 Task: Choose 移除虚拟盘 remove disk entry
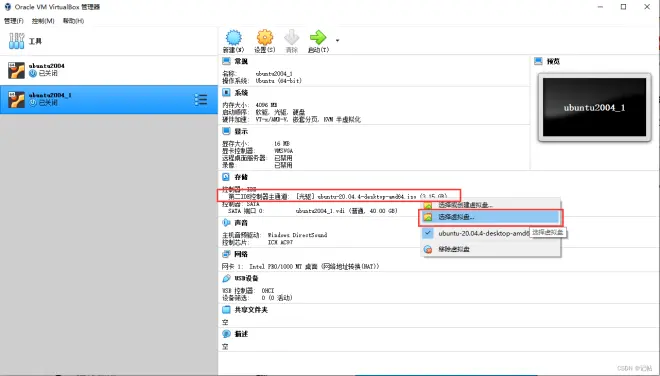click(491, 249)
